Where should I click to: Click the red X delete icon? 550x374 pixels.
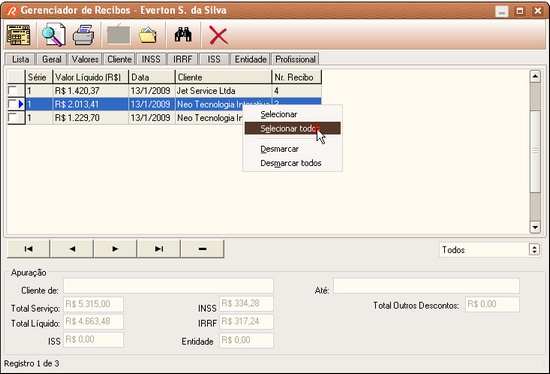pyautogui.click(x=218, y=35)
